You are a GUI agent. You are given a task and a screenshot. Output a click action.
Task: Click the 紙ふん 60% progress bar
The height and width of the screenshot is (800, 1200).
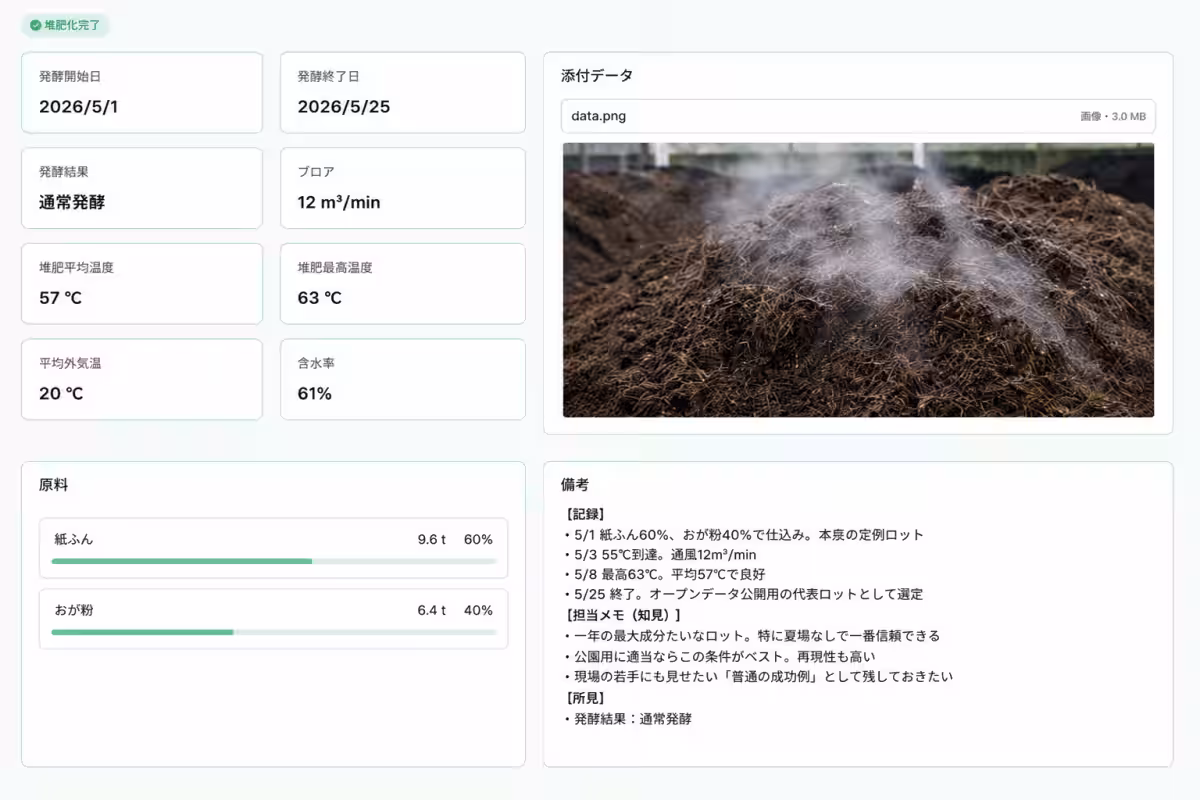[x=274, y=561]
